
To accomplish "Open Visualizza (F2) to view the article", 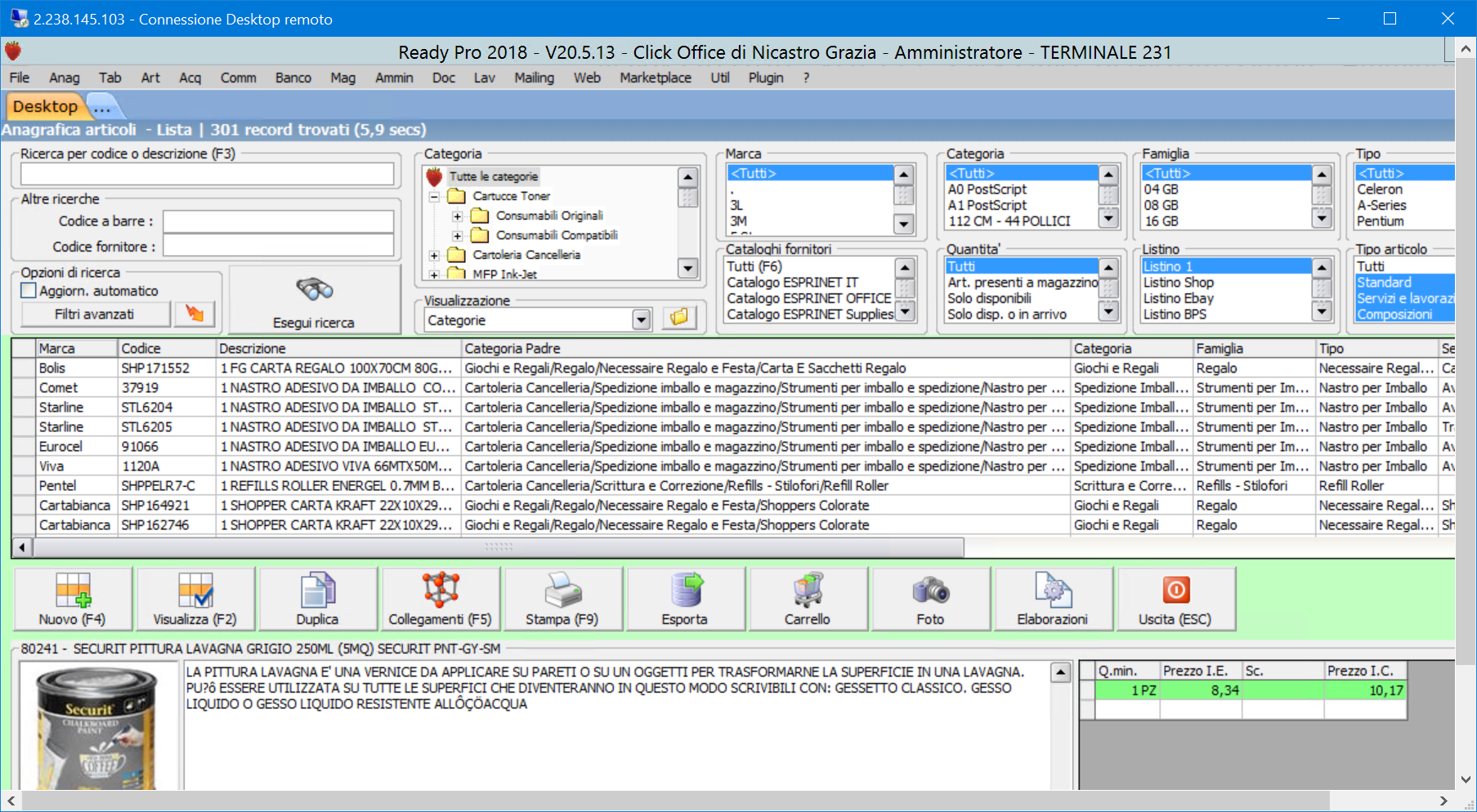I will pyautogui.click(x=195, y=599).
